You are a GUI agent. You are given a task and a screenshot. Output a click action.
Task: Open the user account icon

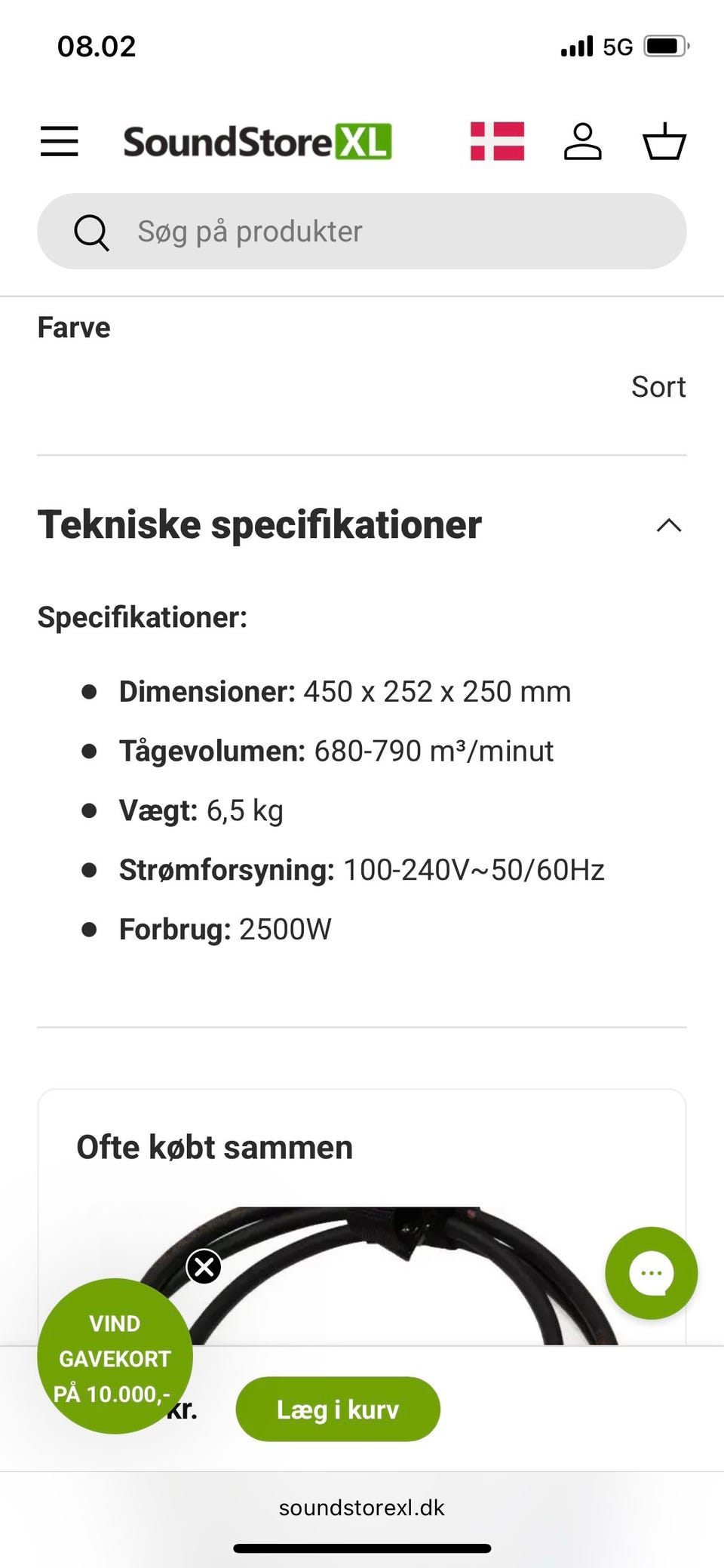point(583,141)
